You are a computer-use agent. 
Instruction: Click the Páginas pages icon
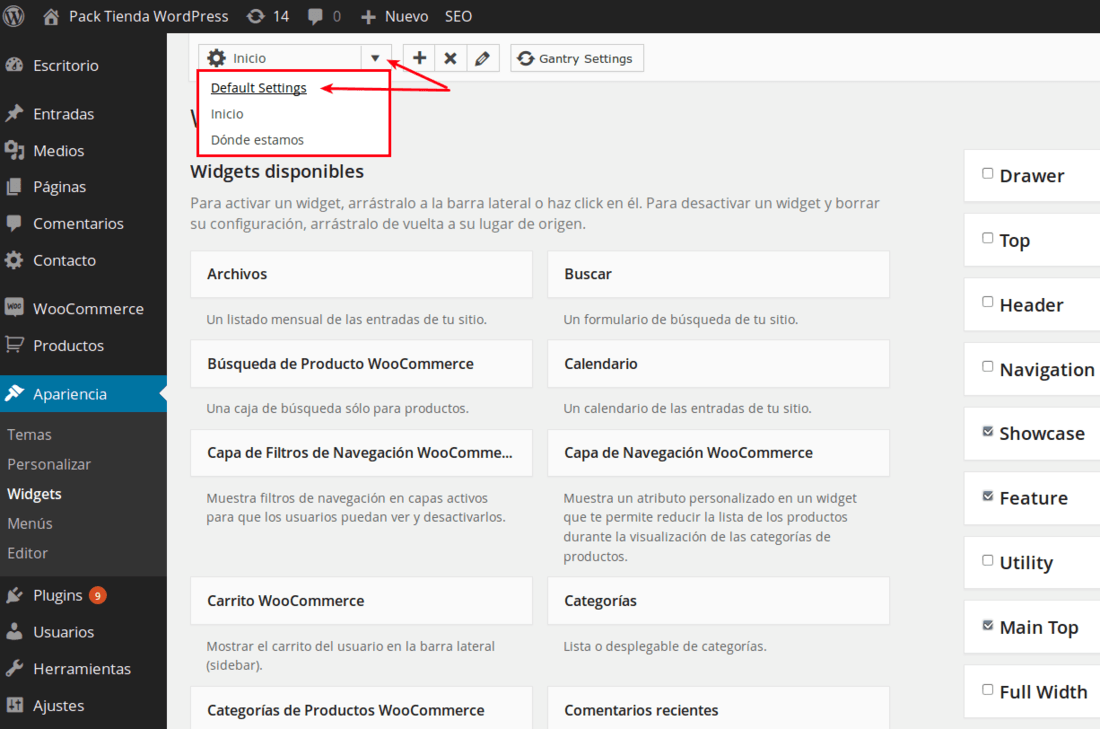[14, 187]
